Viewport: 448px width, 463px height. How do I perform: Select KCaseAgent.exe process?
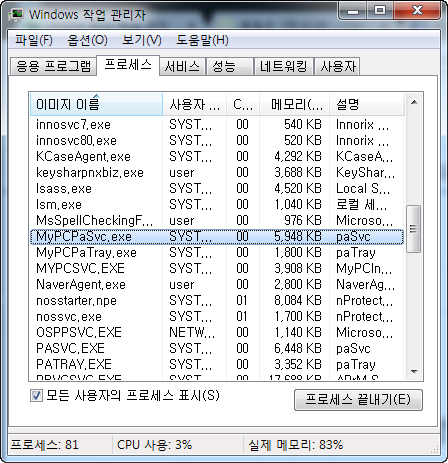(x=217, y=157)
